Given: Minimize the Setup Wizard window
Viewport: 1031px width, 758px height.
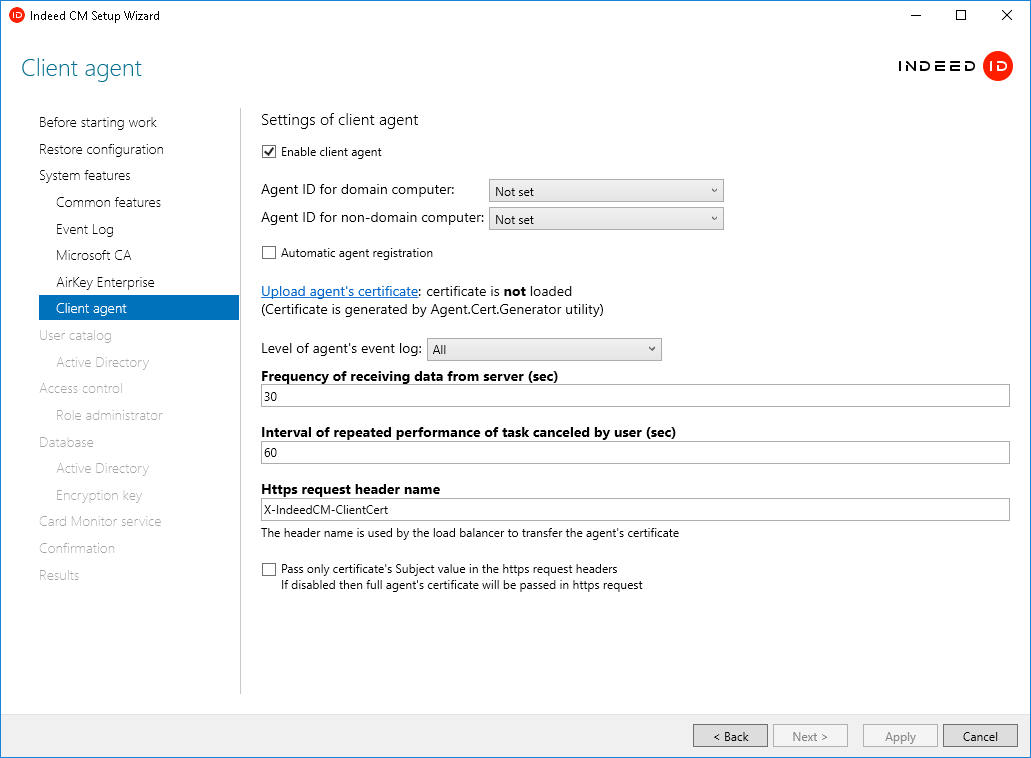Looking at the screenshot, I should [916, 15].
